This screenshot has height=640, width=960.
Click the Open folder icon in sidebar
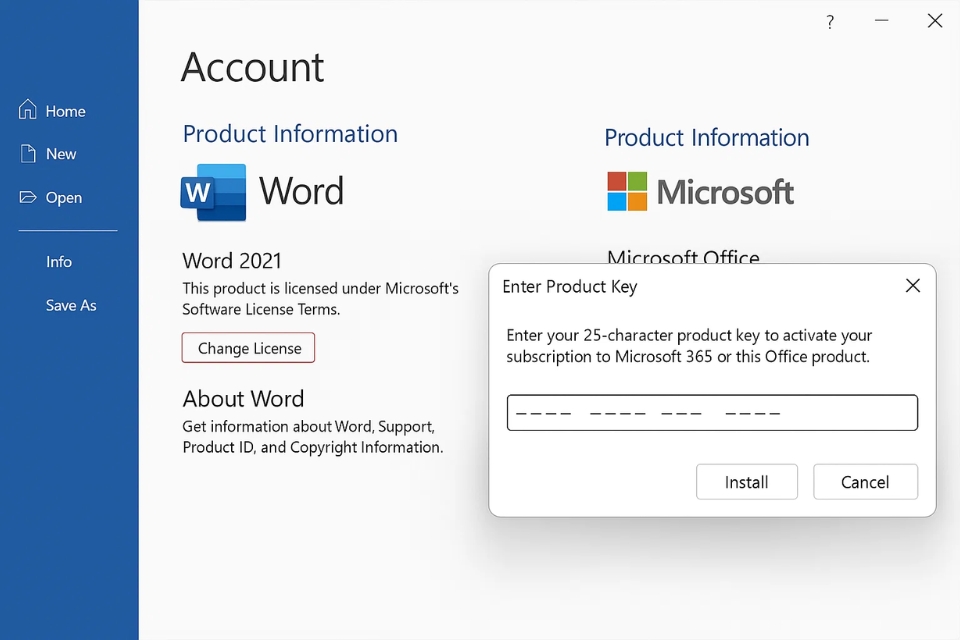pyautogui.click(x=28, y=197)
